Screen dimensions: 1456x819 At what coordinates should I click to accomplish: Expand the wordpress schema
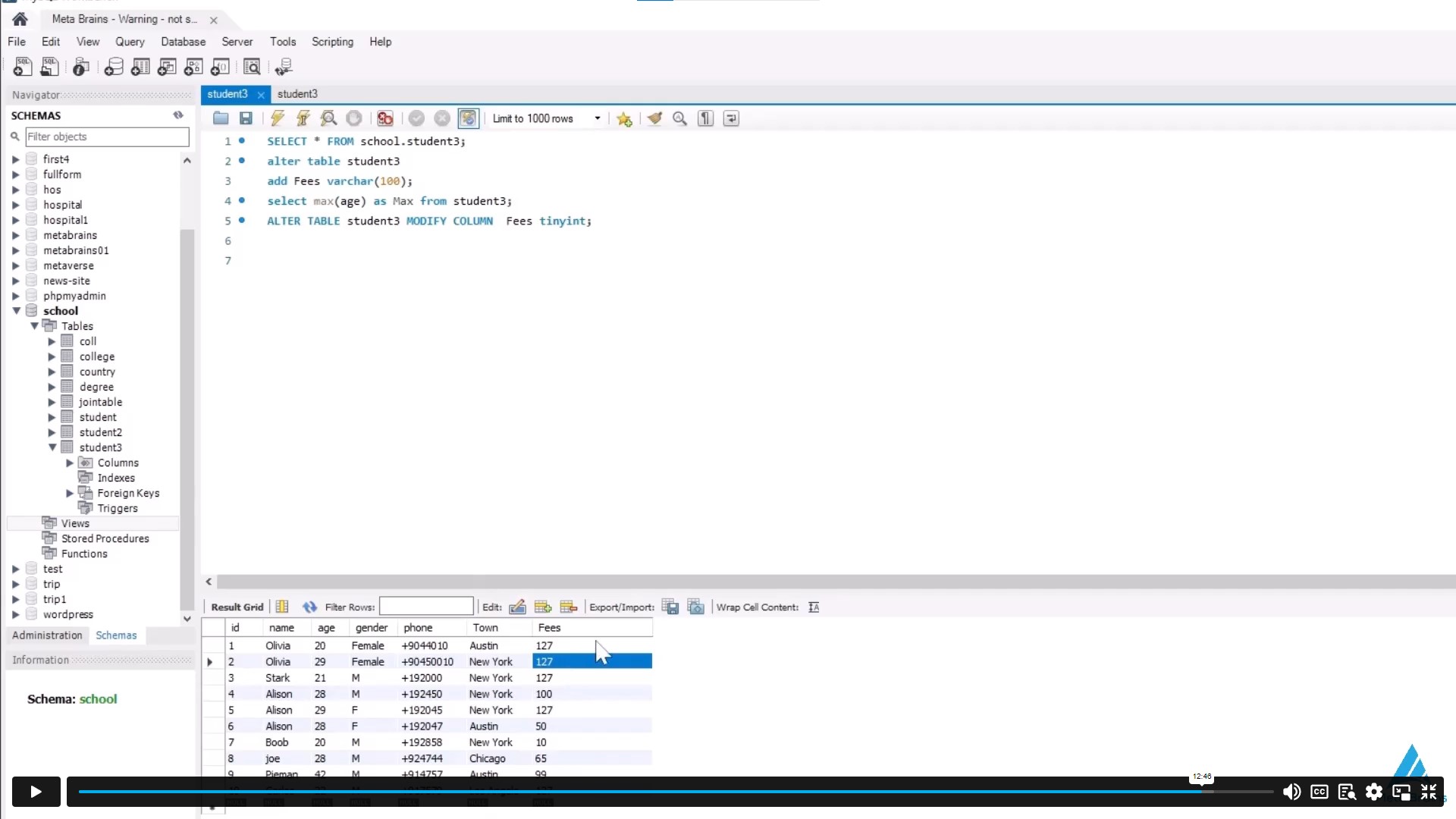click(16, 614)
